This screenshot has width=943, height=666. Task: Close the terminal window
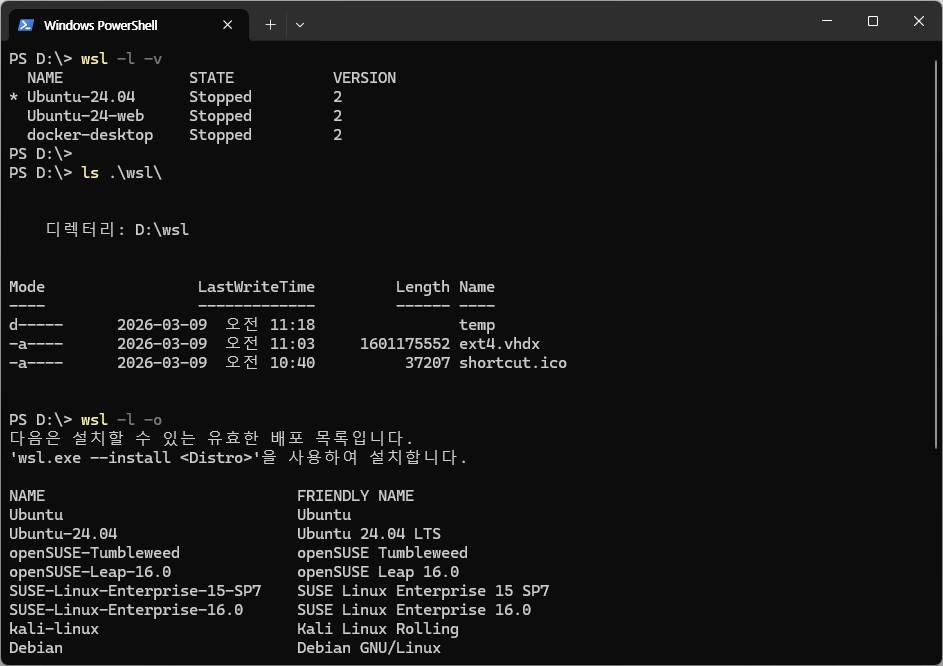click(918, 21)
